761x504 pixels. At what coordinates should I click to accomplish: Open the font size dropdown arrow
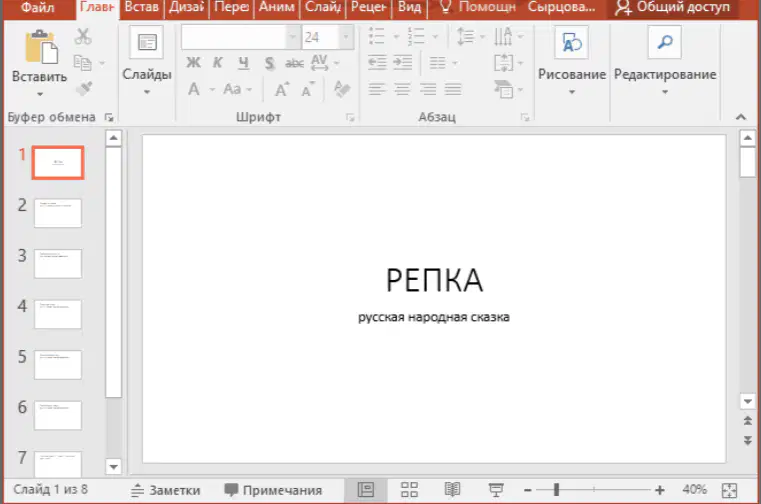pyautogui.click(x=346, y=37)
